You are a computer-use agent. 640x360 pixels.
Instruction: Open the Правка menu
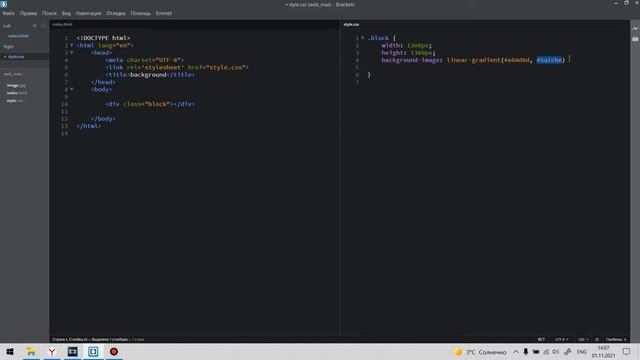click(x=28, y=13)
